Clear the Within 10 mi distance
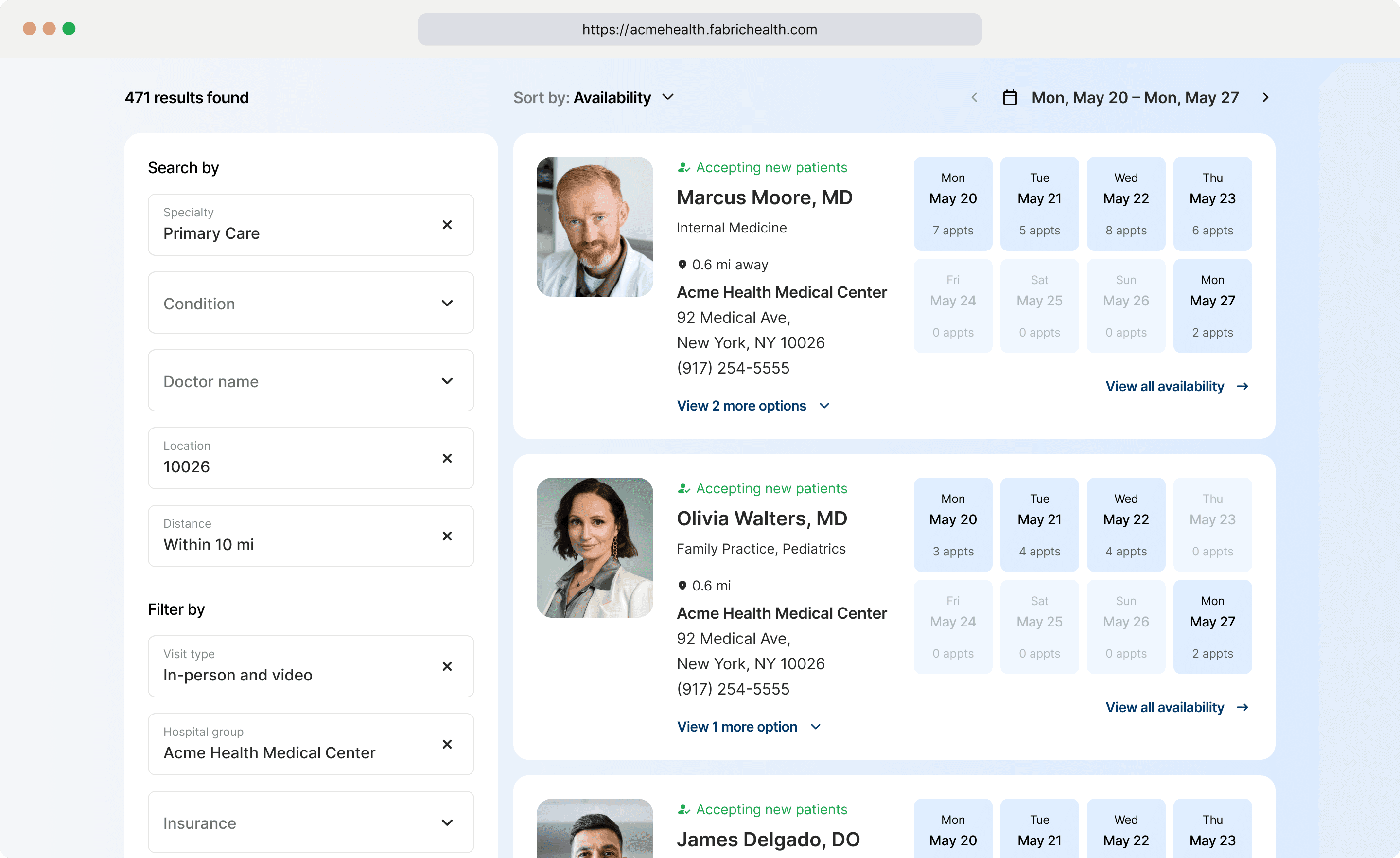 (447, 536)
